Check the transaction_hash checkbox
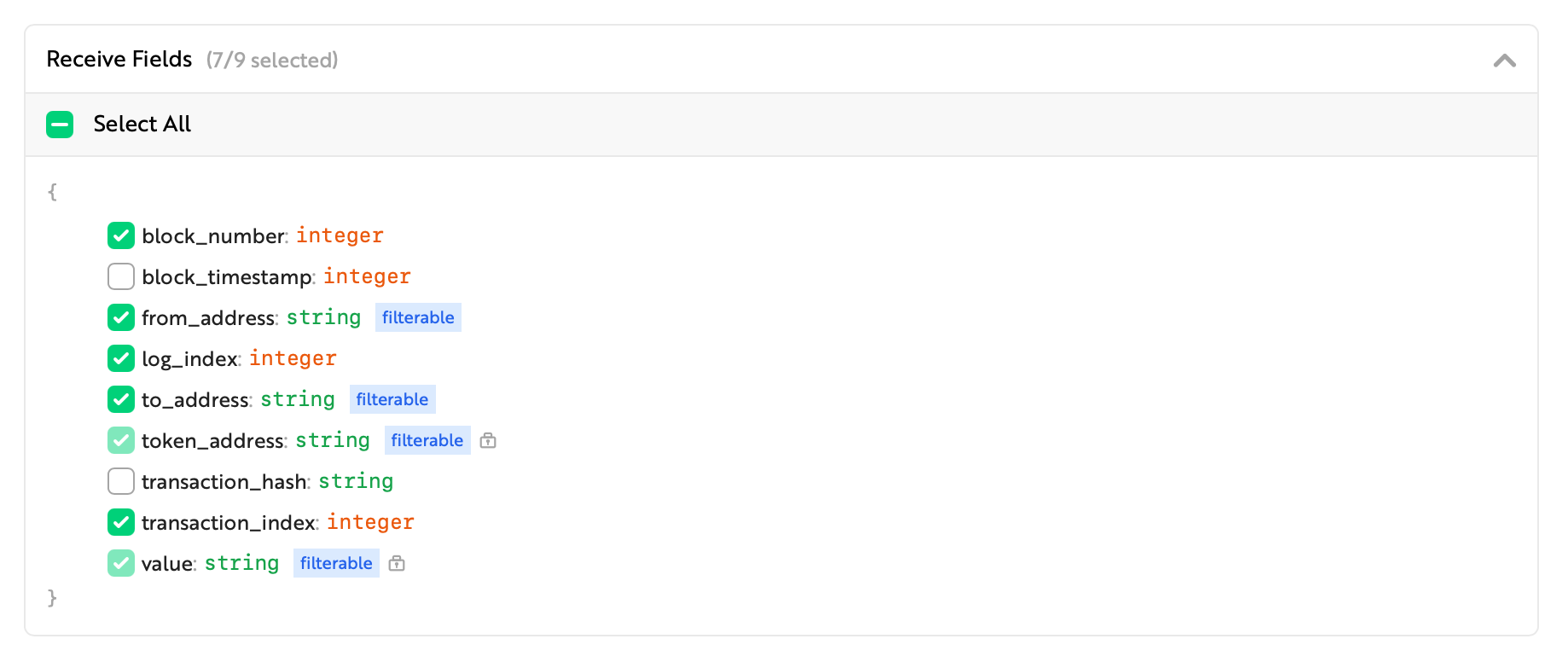1568x662 pixels. coord(121,481)
